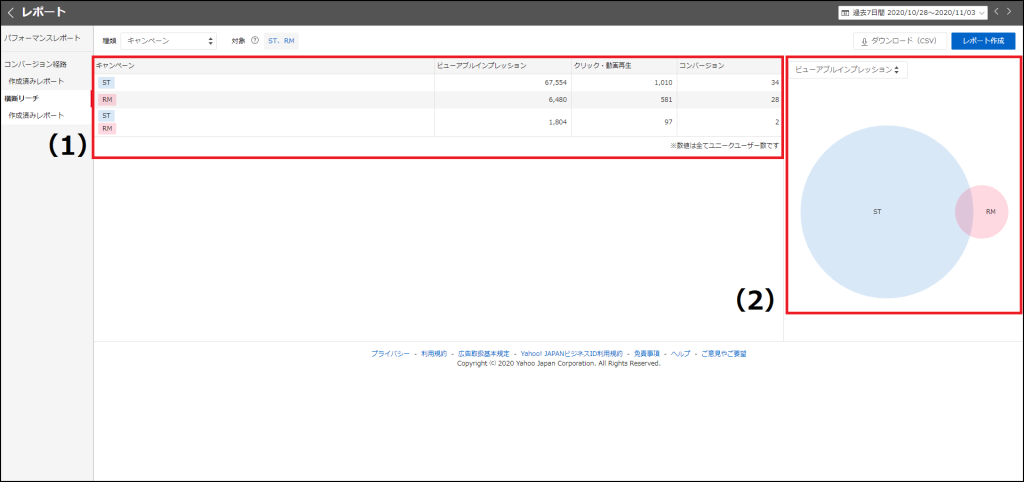
Task: Click the RM tag in the second table row
Action: [107, 100]
